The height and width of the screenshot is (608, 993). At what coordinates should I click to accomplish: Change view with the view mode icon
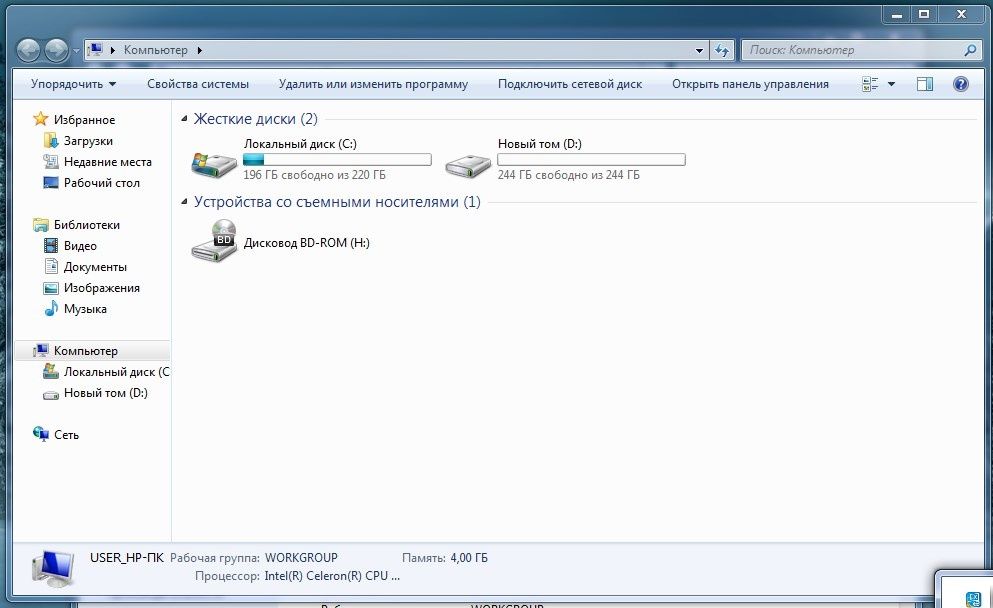click(870, 84)
